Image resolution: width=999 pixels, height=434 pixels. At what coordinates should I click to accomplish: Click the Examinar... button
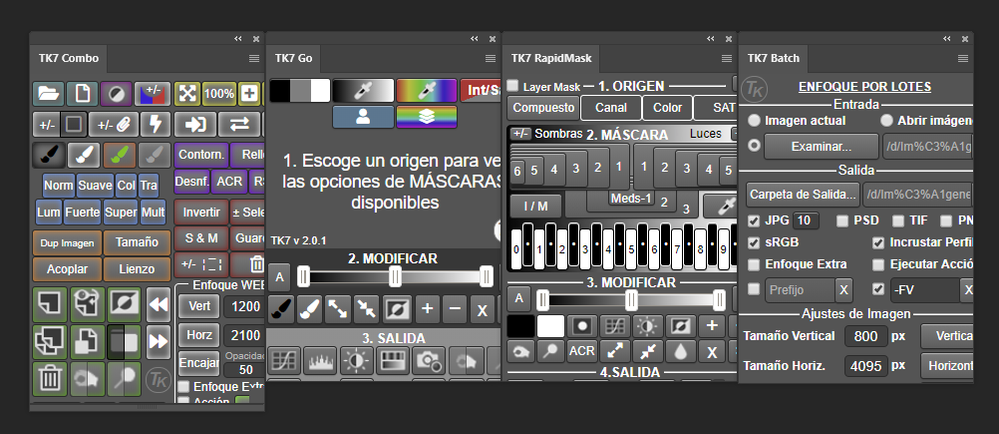[821, 146]
